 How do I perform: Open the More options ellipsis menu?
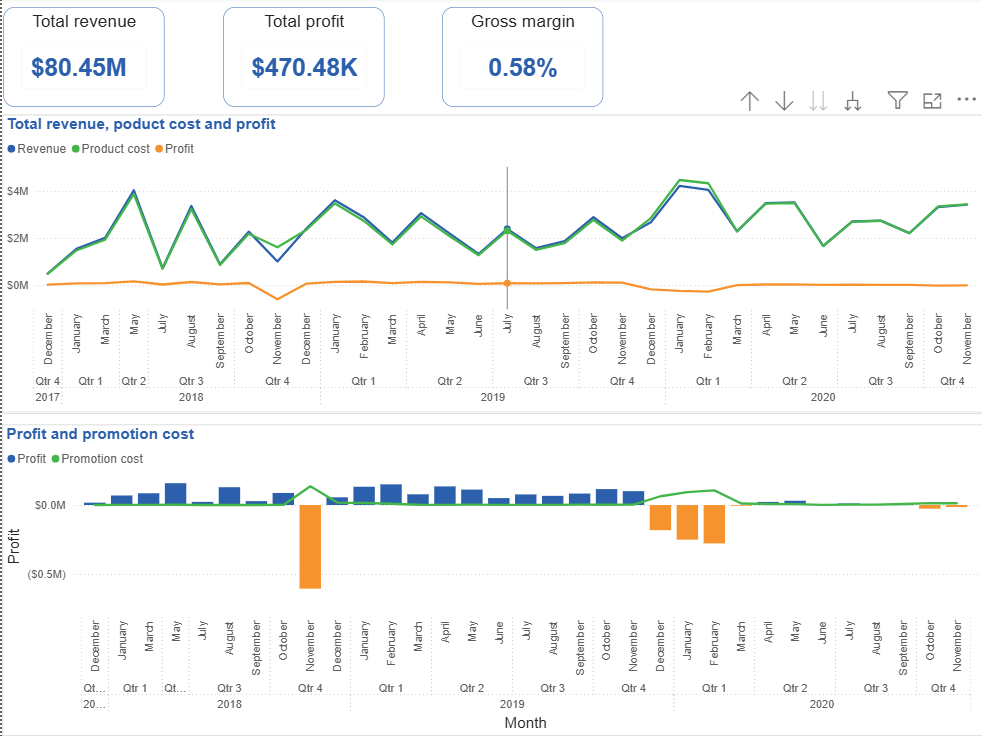966,100
